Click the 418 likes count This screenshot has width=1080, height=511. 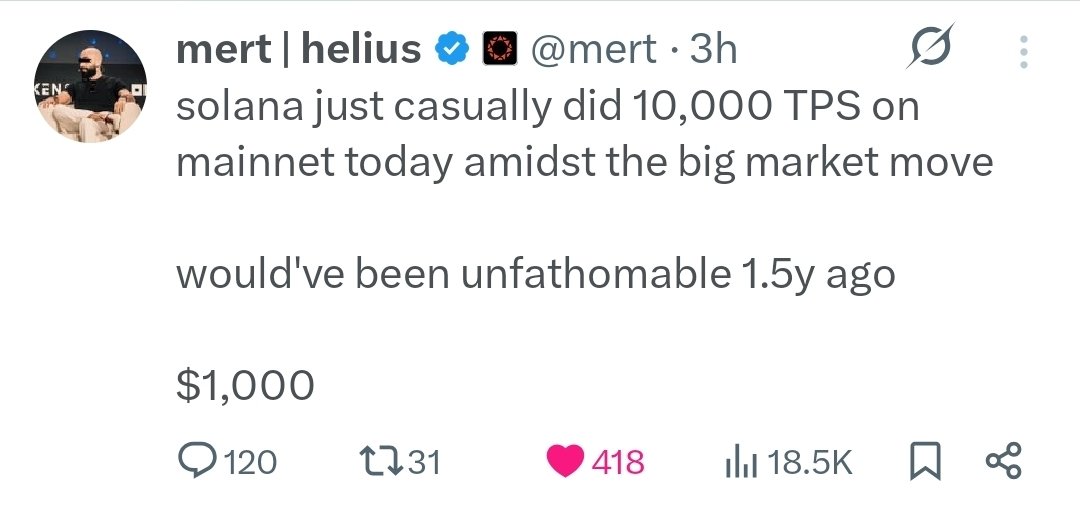(x=618, y=461)
